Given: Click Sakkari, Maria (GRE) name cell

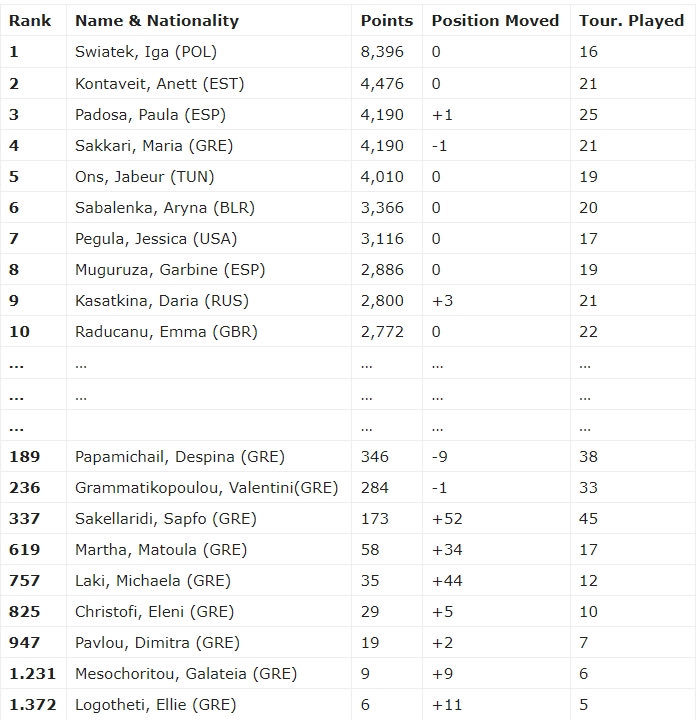Looking at the screenshot, I should [154, 146].
